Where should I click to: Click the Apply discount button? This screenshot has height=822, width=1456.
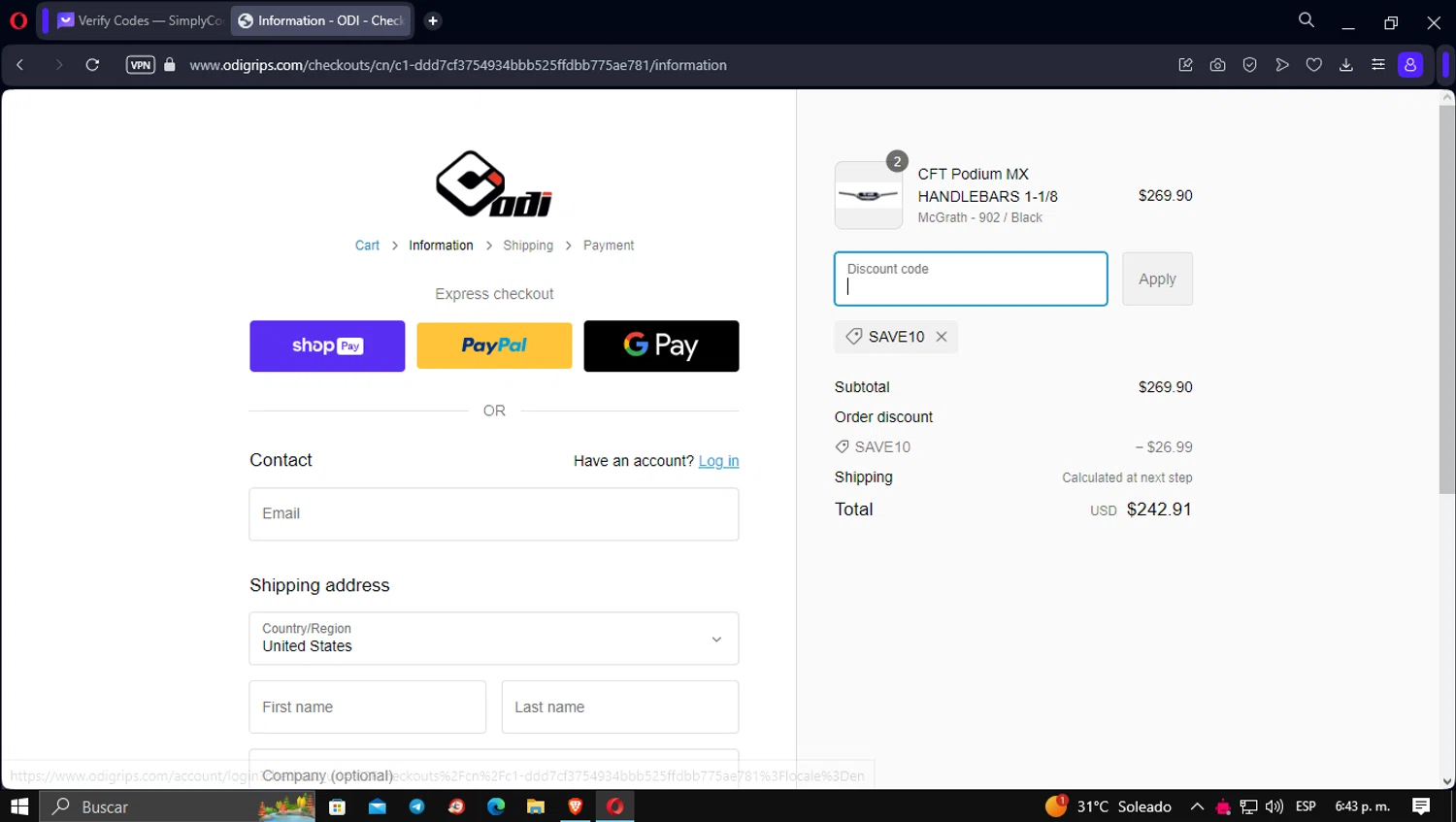click(1157, 279)
